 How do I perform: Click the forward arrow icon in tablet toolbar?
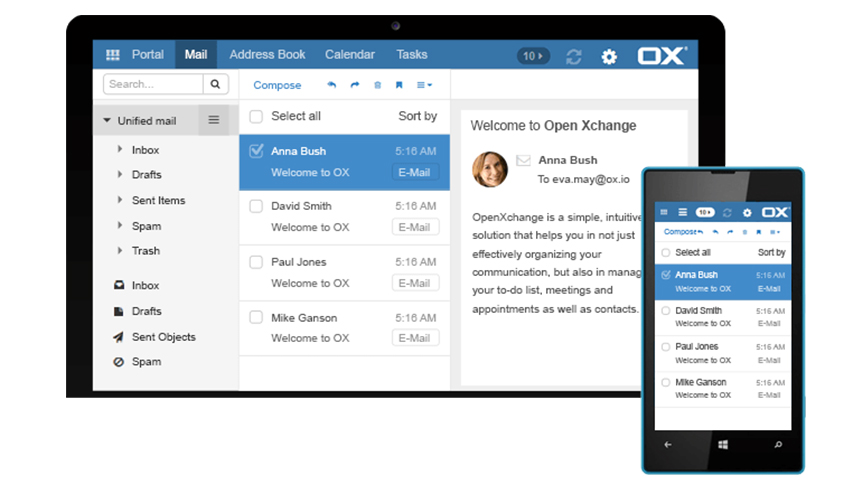[354, 85]
